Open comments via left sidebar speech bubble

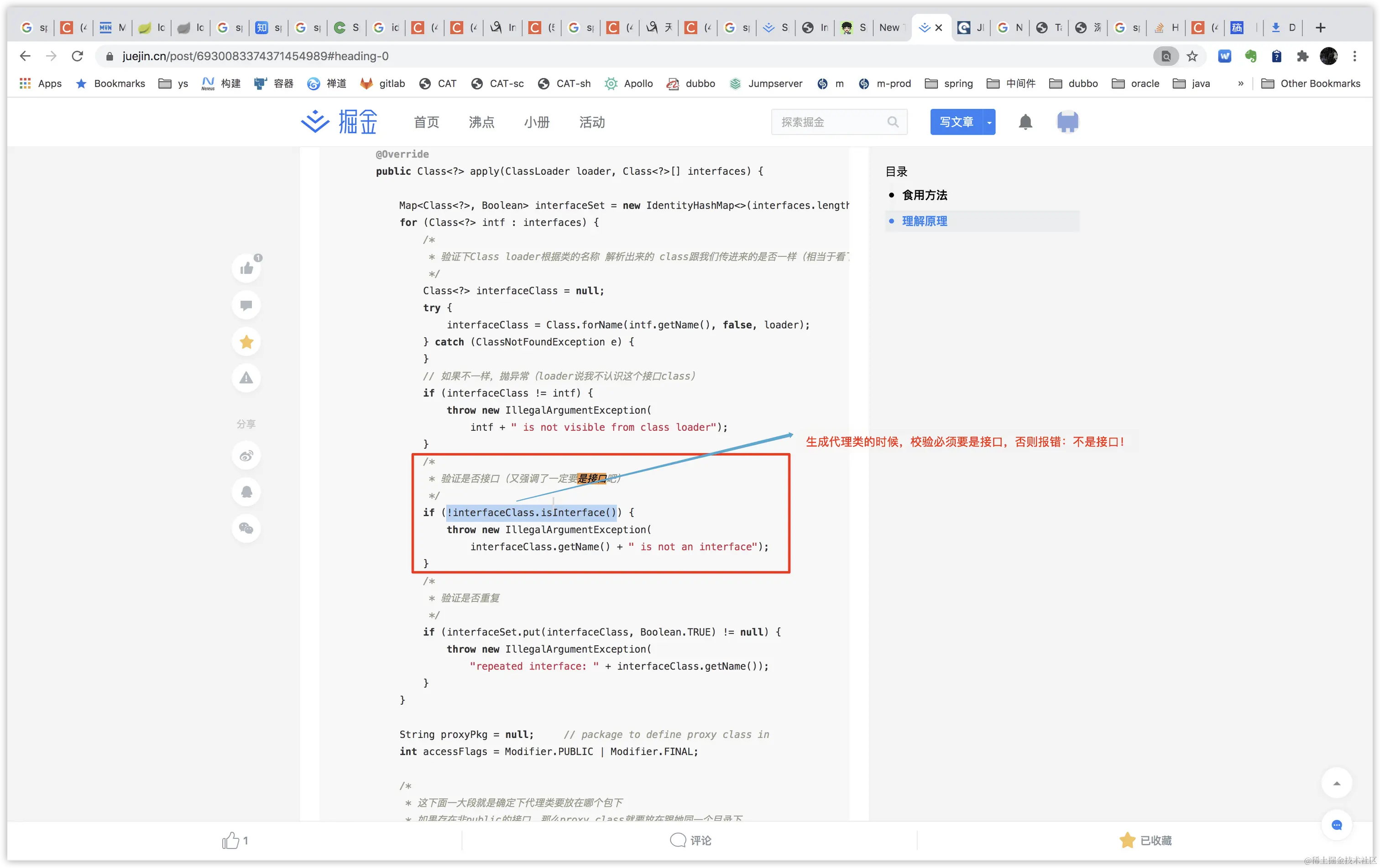[246, 305]
